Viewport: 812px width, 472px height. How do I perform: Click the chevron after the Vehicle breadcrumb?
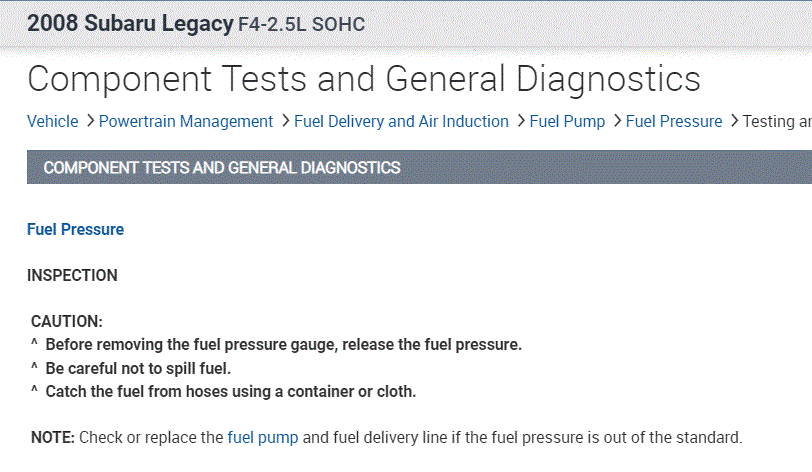point(89,122)
